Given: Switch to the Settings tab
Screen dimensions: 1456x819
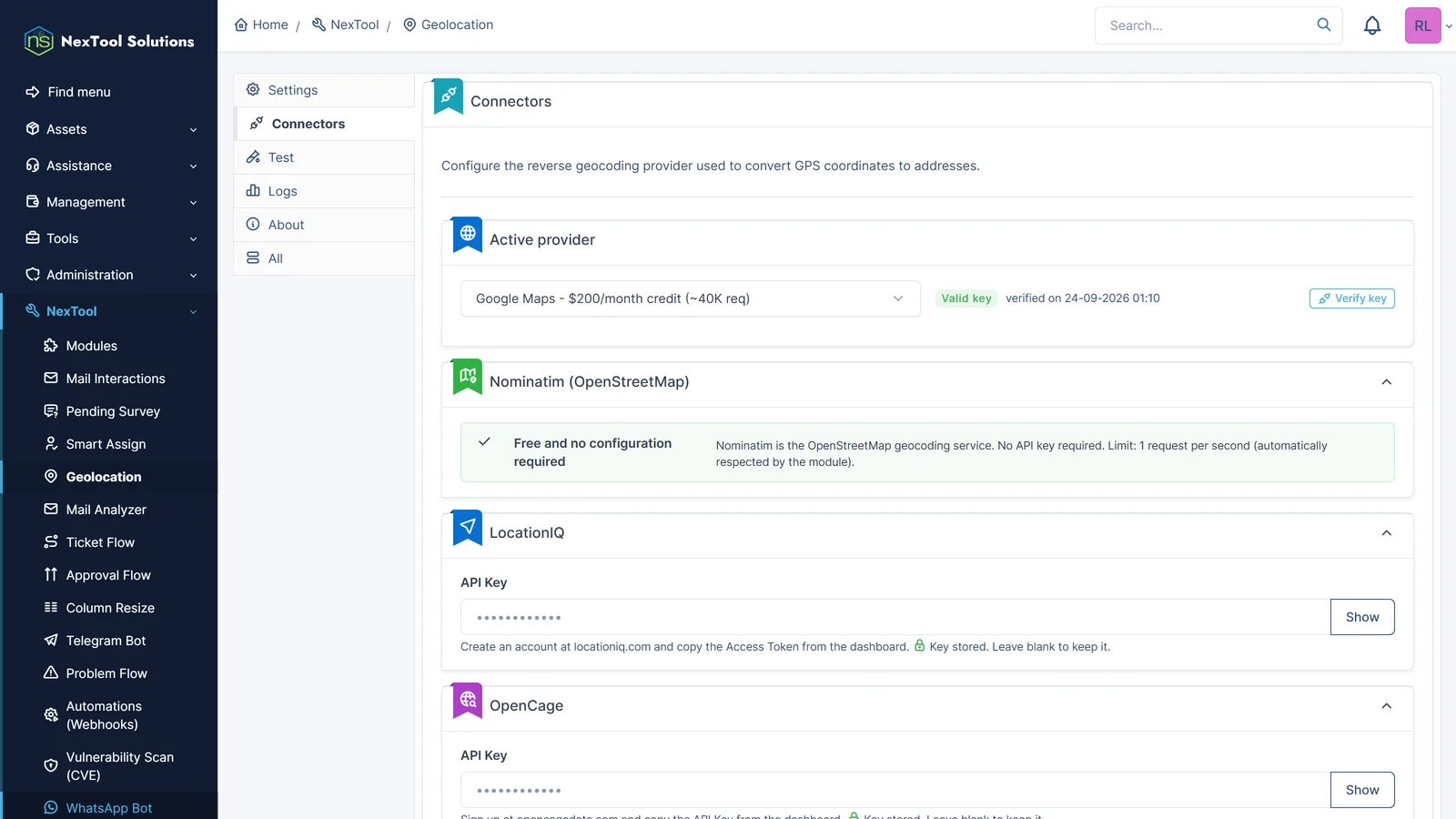Looking at the screenshot, I should click(x=324, y=90).
